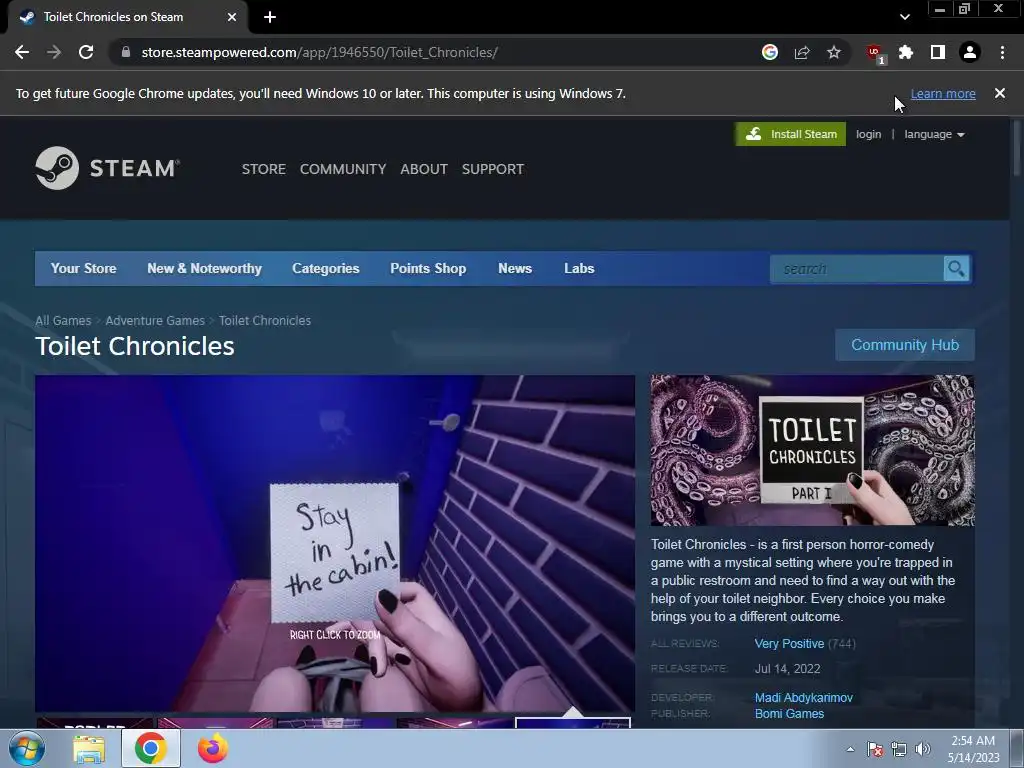This screenshot has width=1024, height=768.
Task: Select New & Noteworthy tab
Action: [x=204, y=268]
